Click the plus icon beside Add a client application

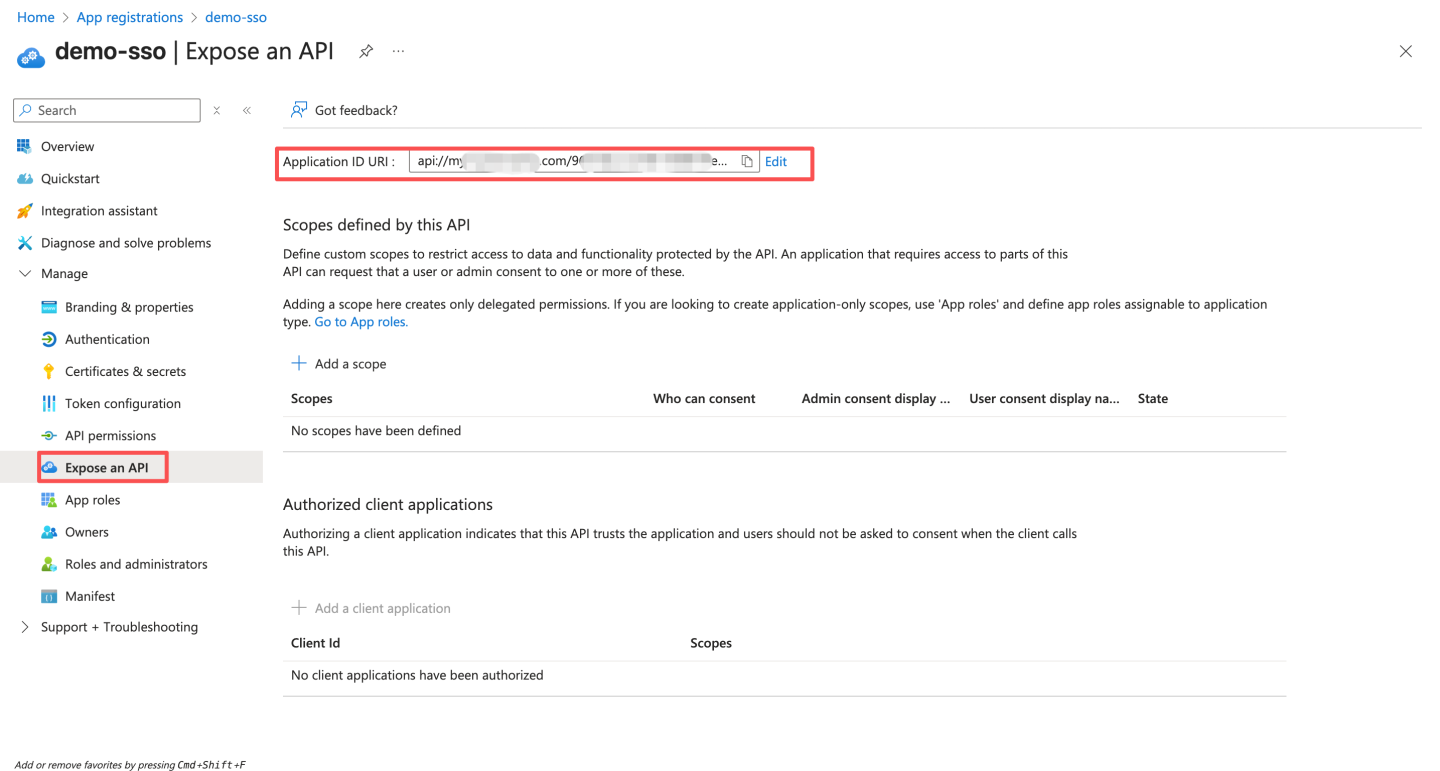(x=299, y=607)
